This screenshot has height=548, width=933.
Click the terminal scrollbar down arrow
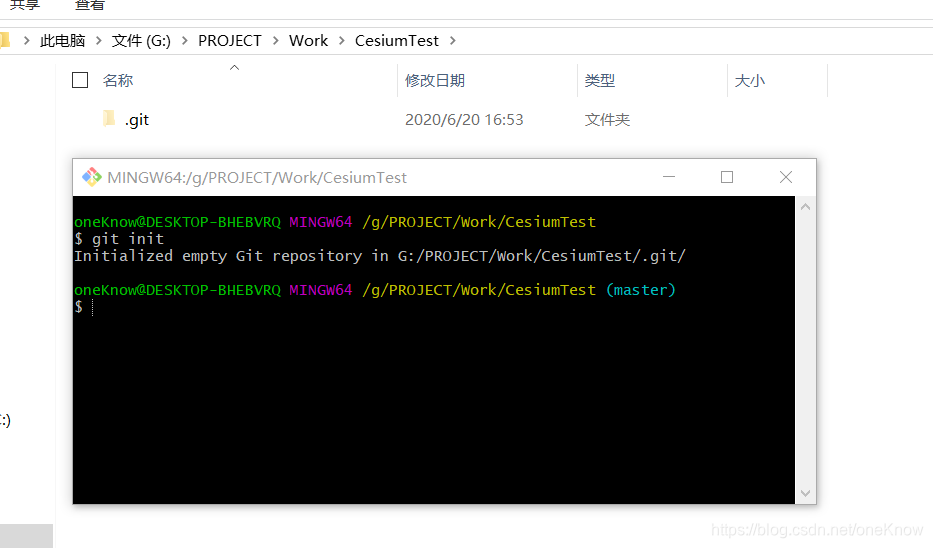pos(806,493)
